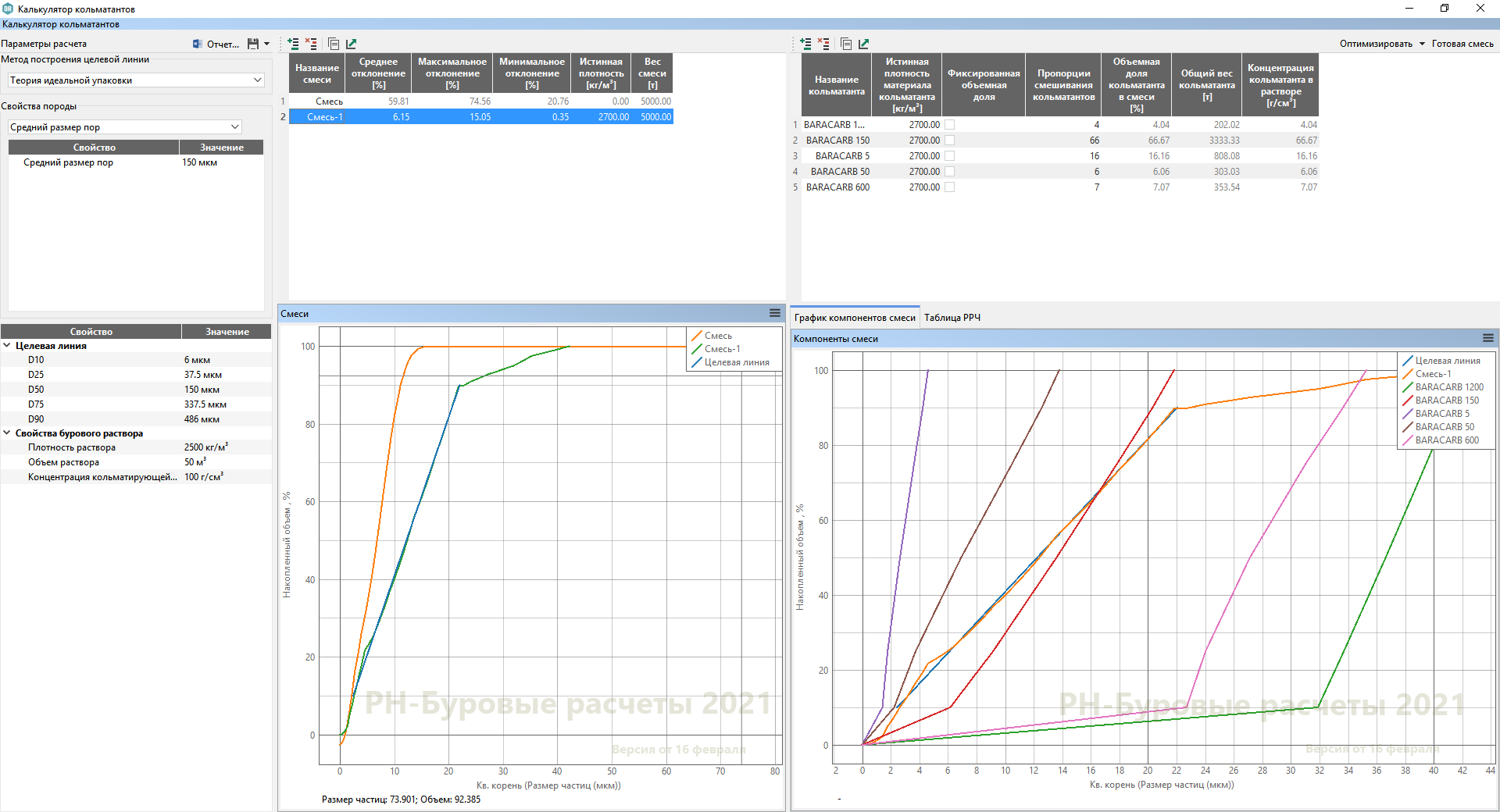Add a row to the mixtures table
The width and height of the screenshot is (1500, 812).
click(293, 44)
